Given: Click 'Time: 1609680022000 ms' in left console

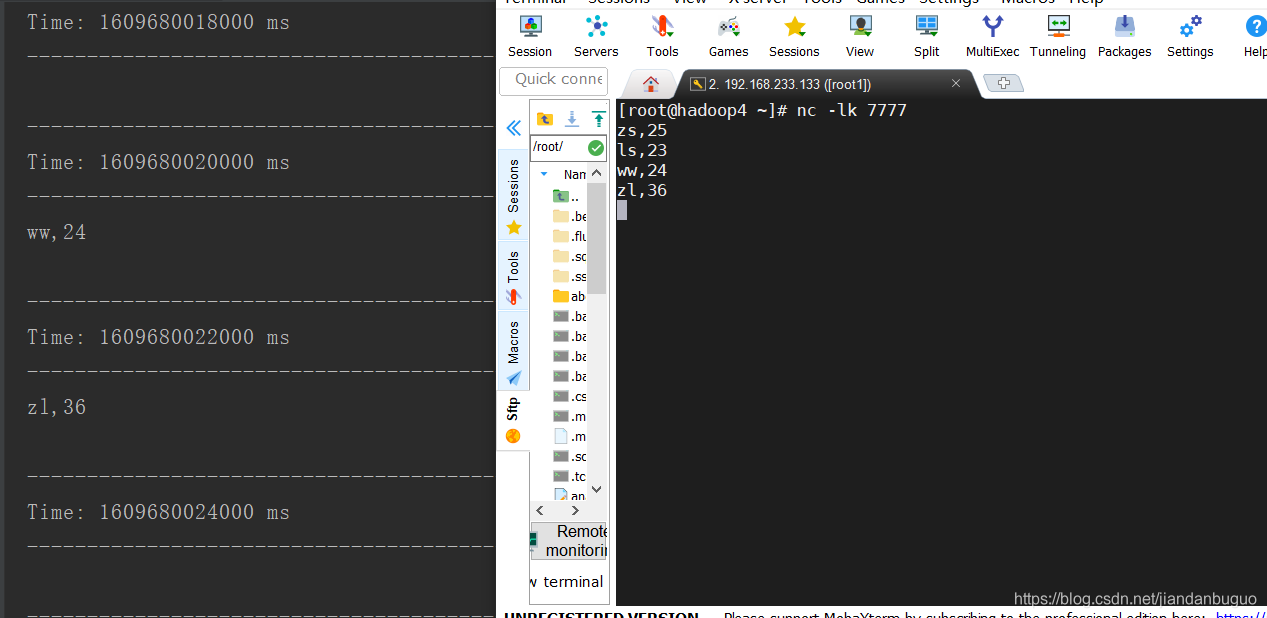Looking at the screenshot, I should click(158, 337).
